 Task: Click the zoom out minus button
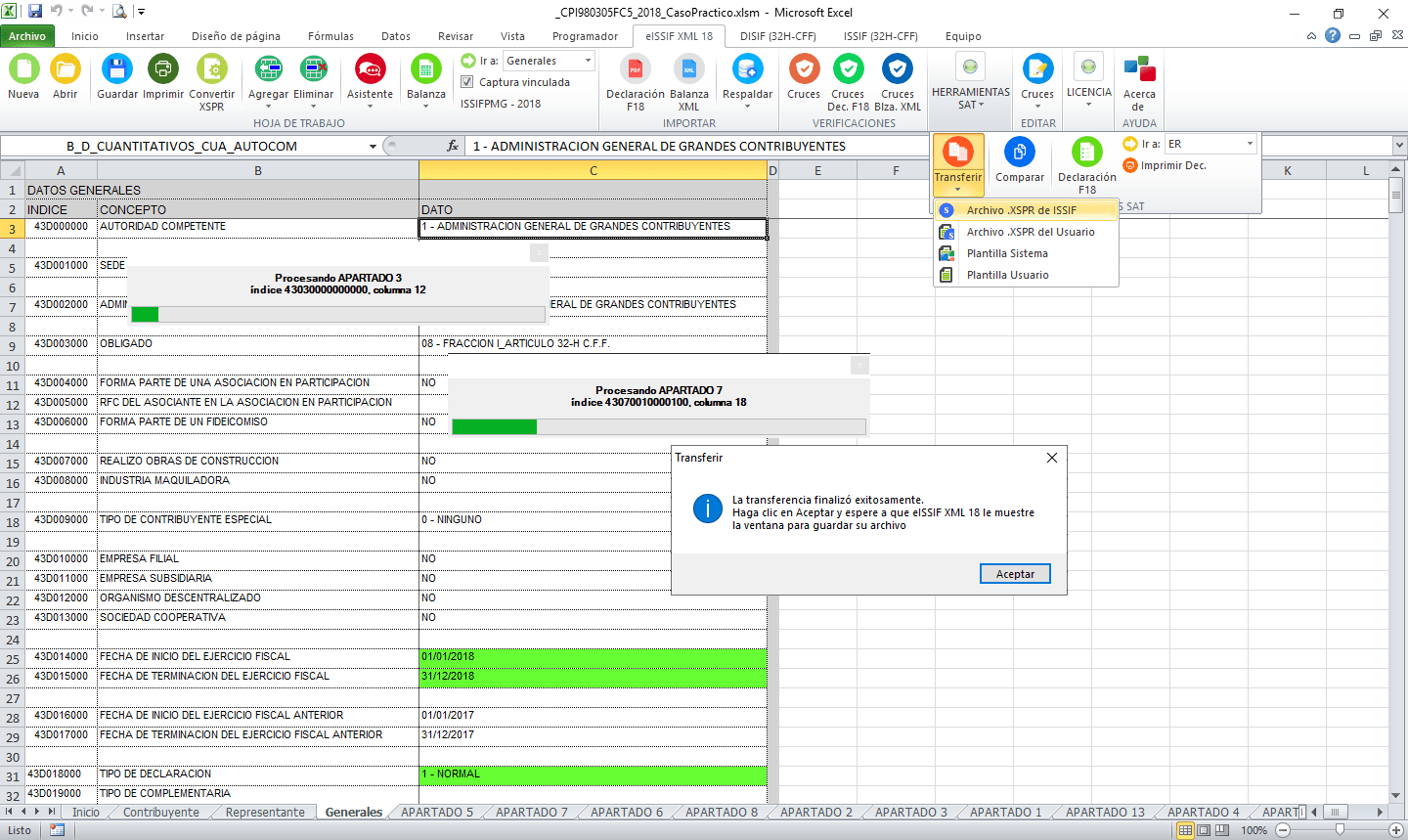point(1283,830)
